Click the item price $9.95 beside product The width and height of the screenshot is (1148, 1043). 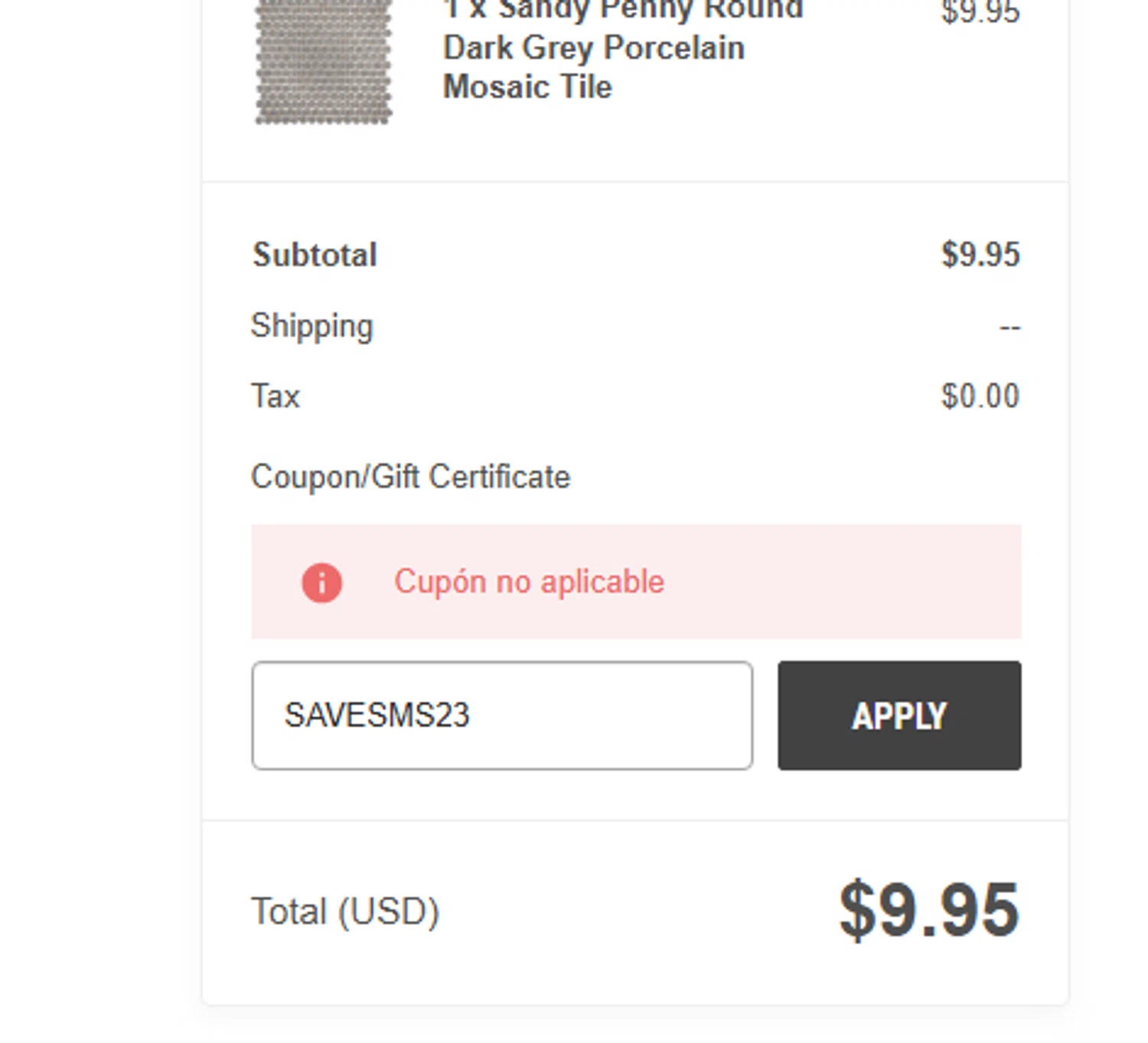click(x=980, y=12)
